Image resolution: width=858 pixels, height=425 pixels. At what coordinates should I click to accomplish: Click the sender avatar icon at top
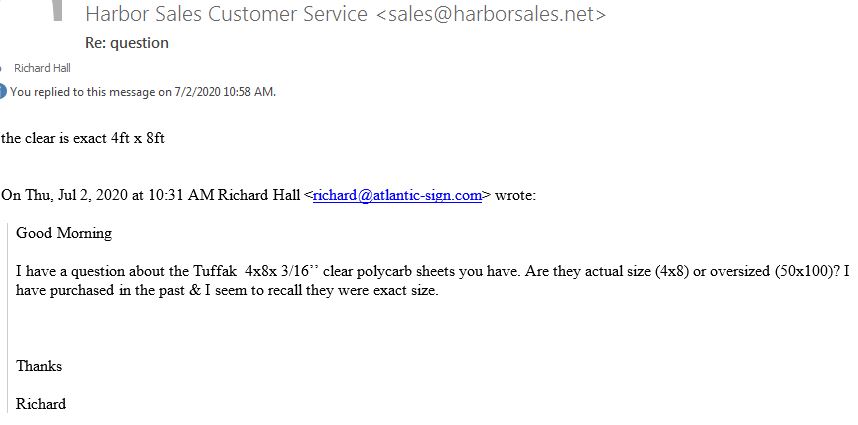tap(57, 10)
